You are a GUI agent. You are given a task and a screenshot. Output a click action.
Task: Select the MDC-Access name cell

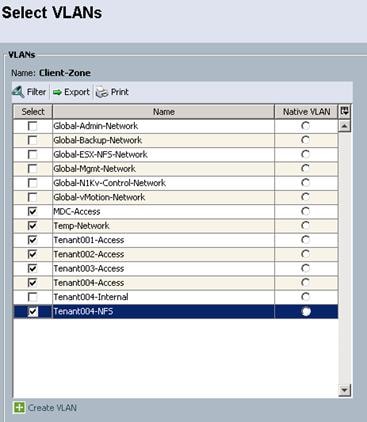point(163,212)
